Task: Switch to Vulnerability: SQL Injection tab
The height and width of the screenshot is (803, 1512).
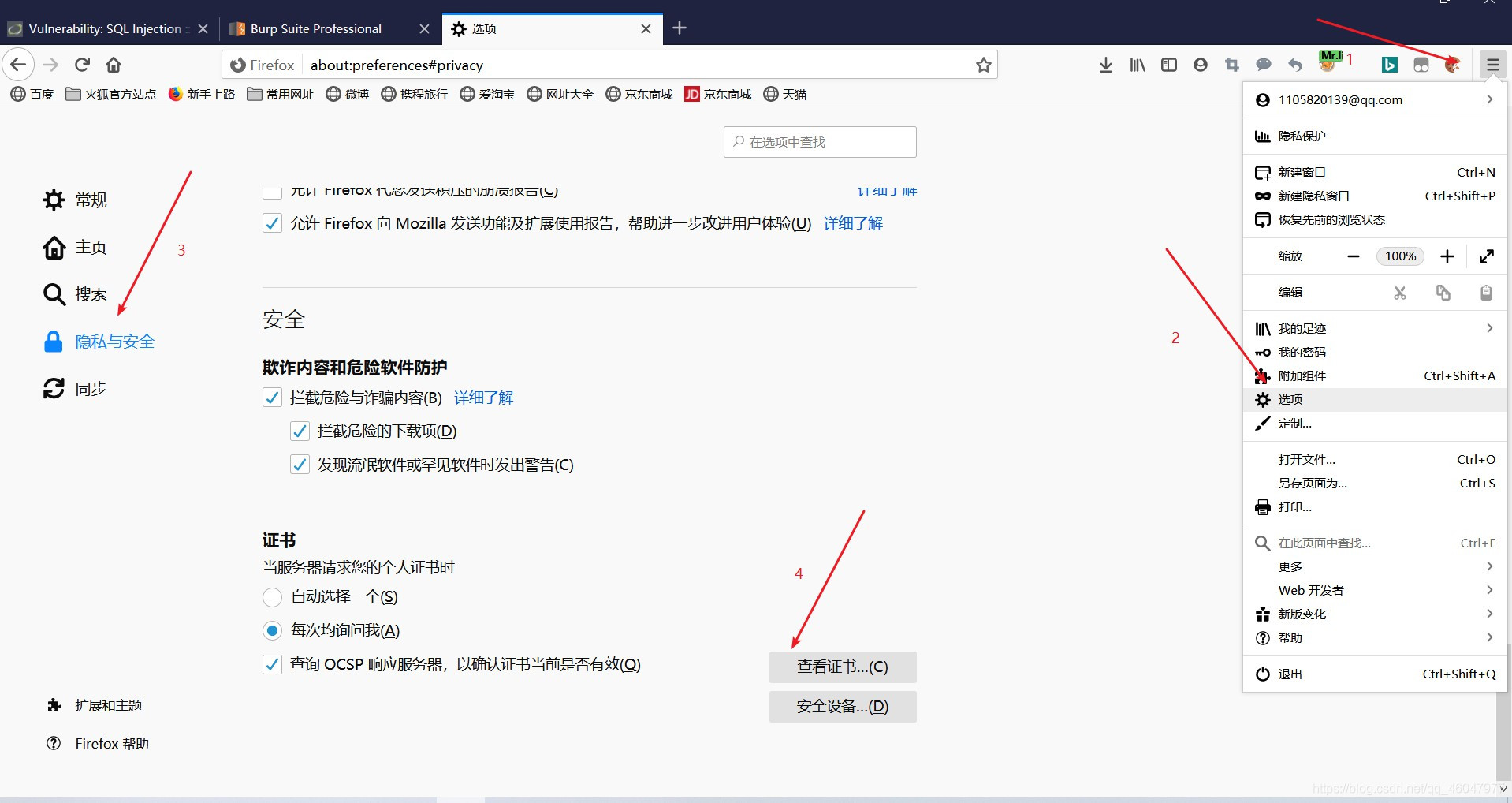Action: [105, 28]
